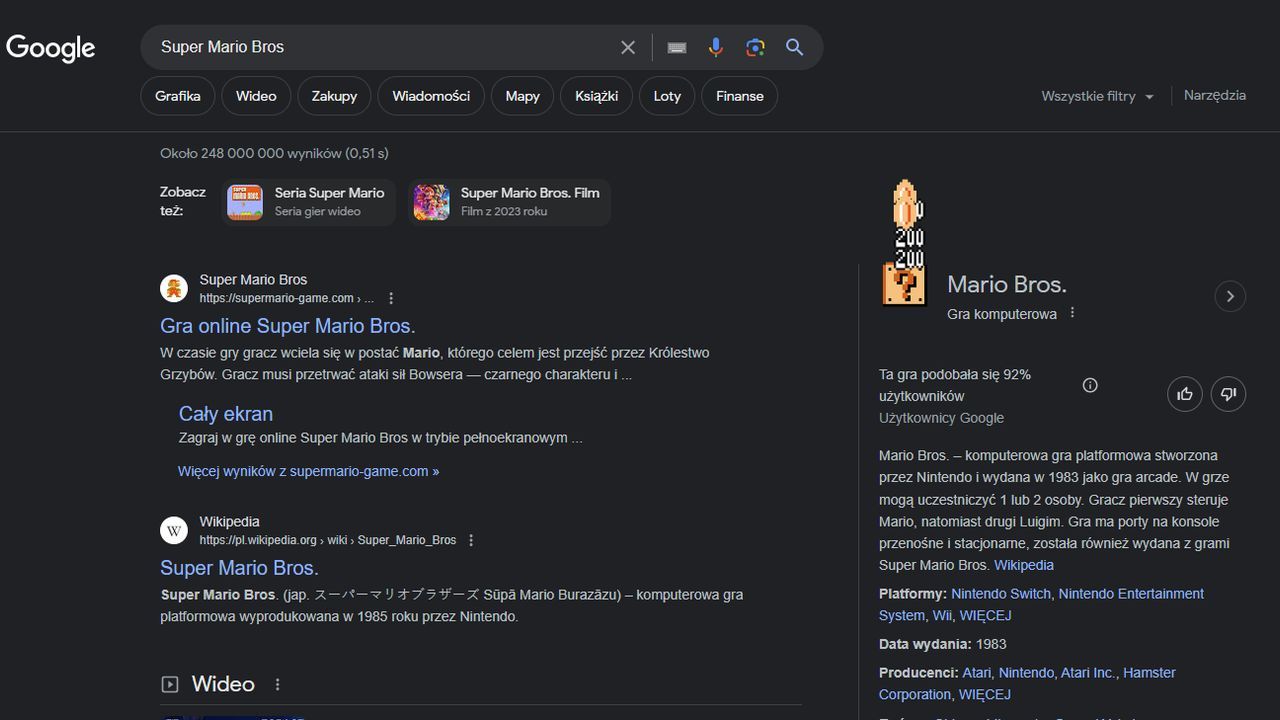Switch to the Wideo tab

pyautogui.click(x=256, y=96)
